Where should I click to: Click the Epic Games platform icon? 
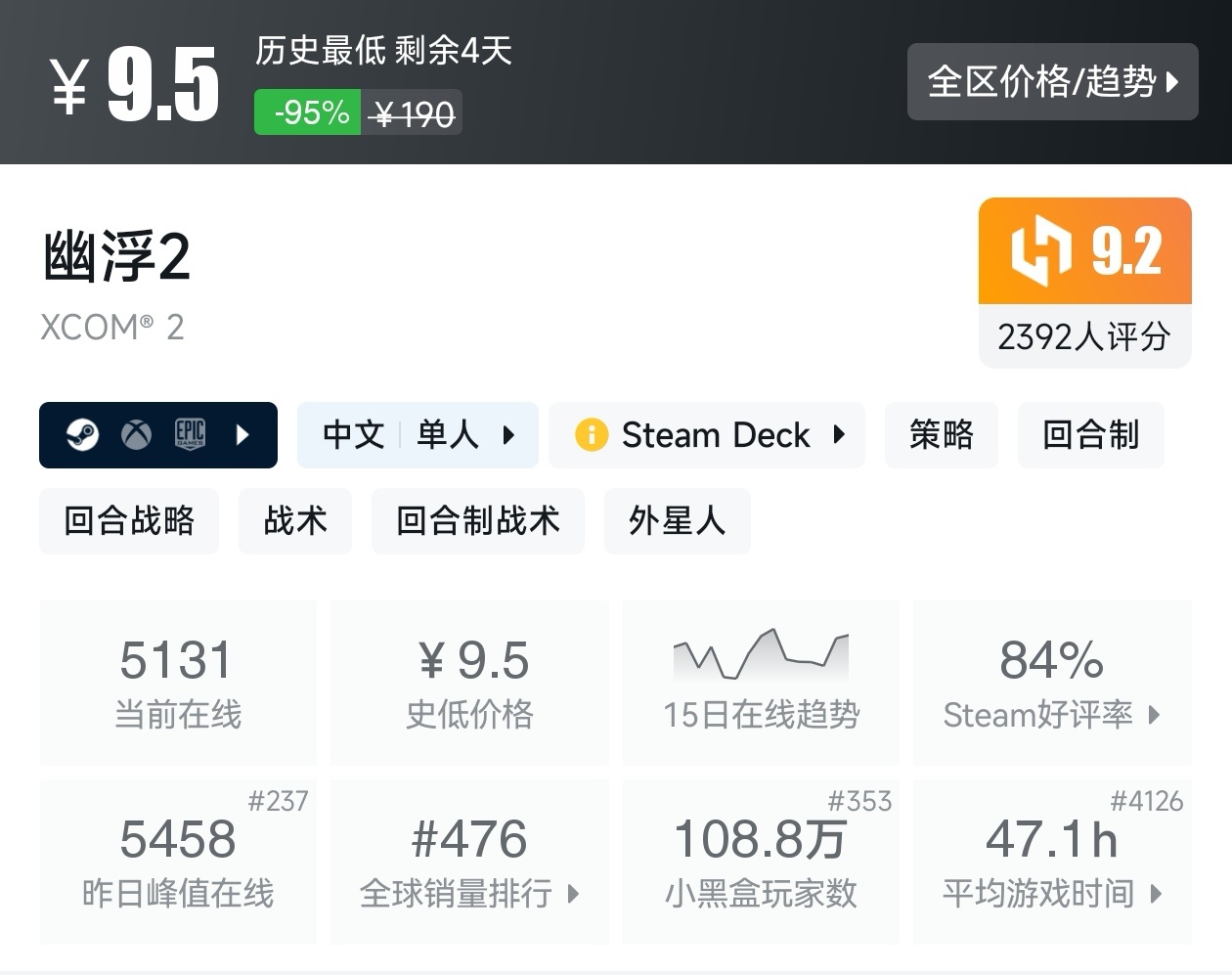click(190, 434)
